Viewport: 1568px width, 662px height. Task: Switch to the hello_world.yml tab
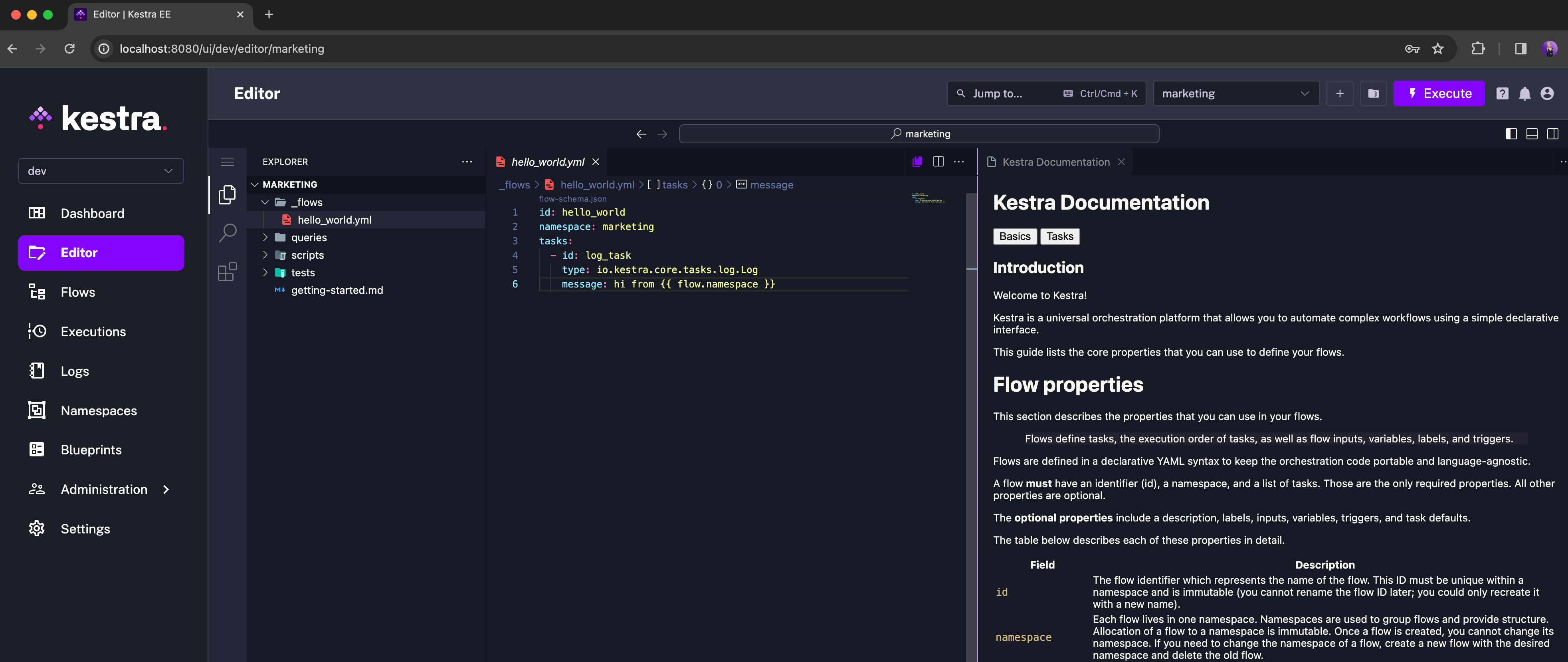point(546,161)
